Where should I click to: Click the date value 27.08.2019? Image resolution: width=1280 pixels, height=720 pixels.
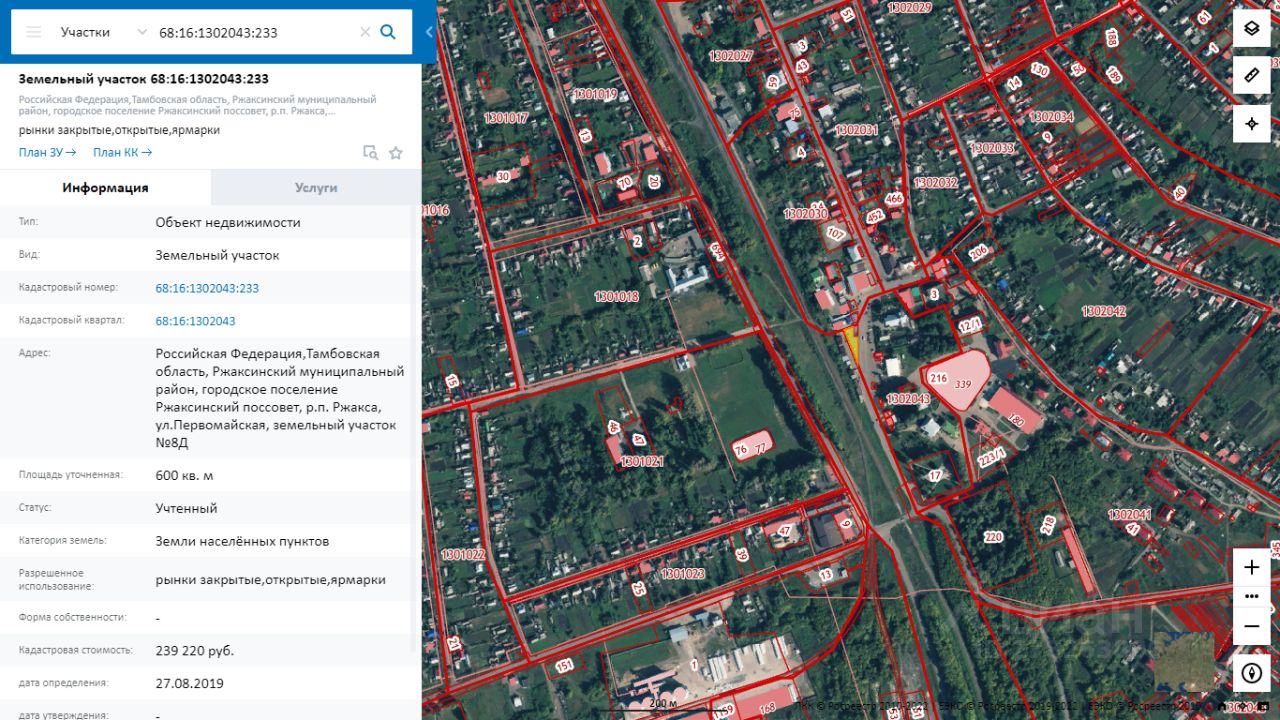tap(189, 684)
